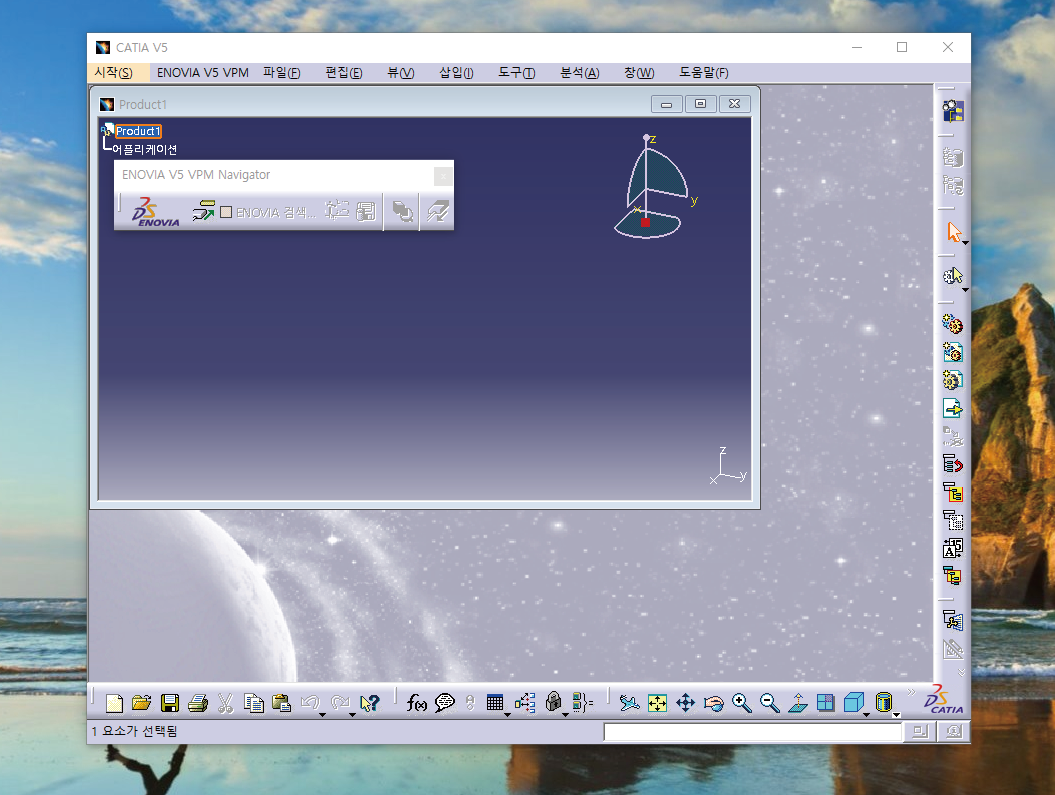Insert a New Product from right toolbar
Screen dimensions: 1055x795
(x=953, y=352)
